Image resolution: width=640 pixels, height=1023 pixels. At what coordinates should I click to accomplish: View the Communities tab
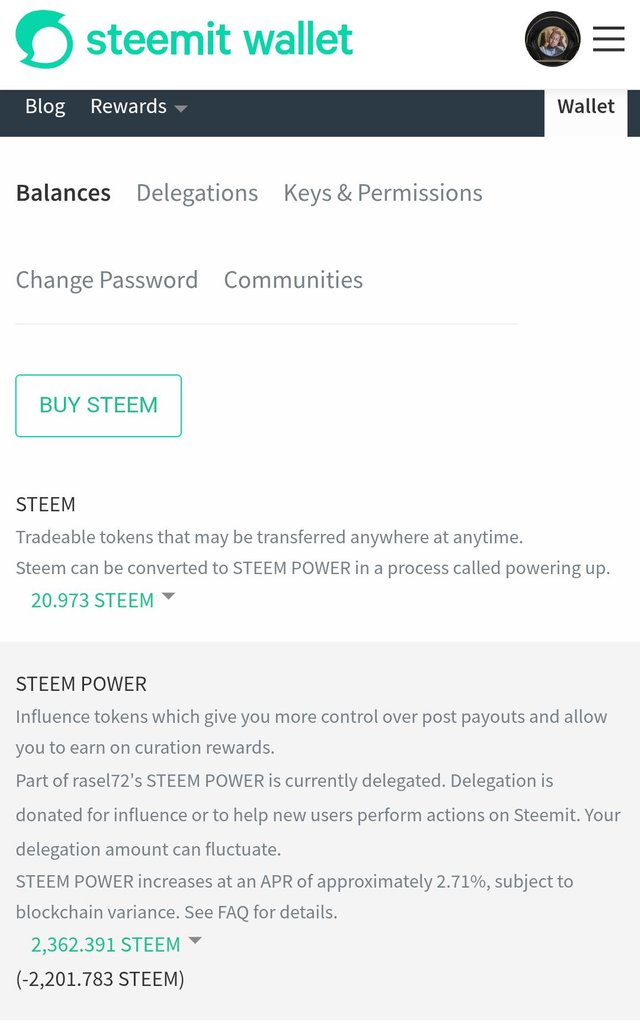(294, 280)
